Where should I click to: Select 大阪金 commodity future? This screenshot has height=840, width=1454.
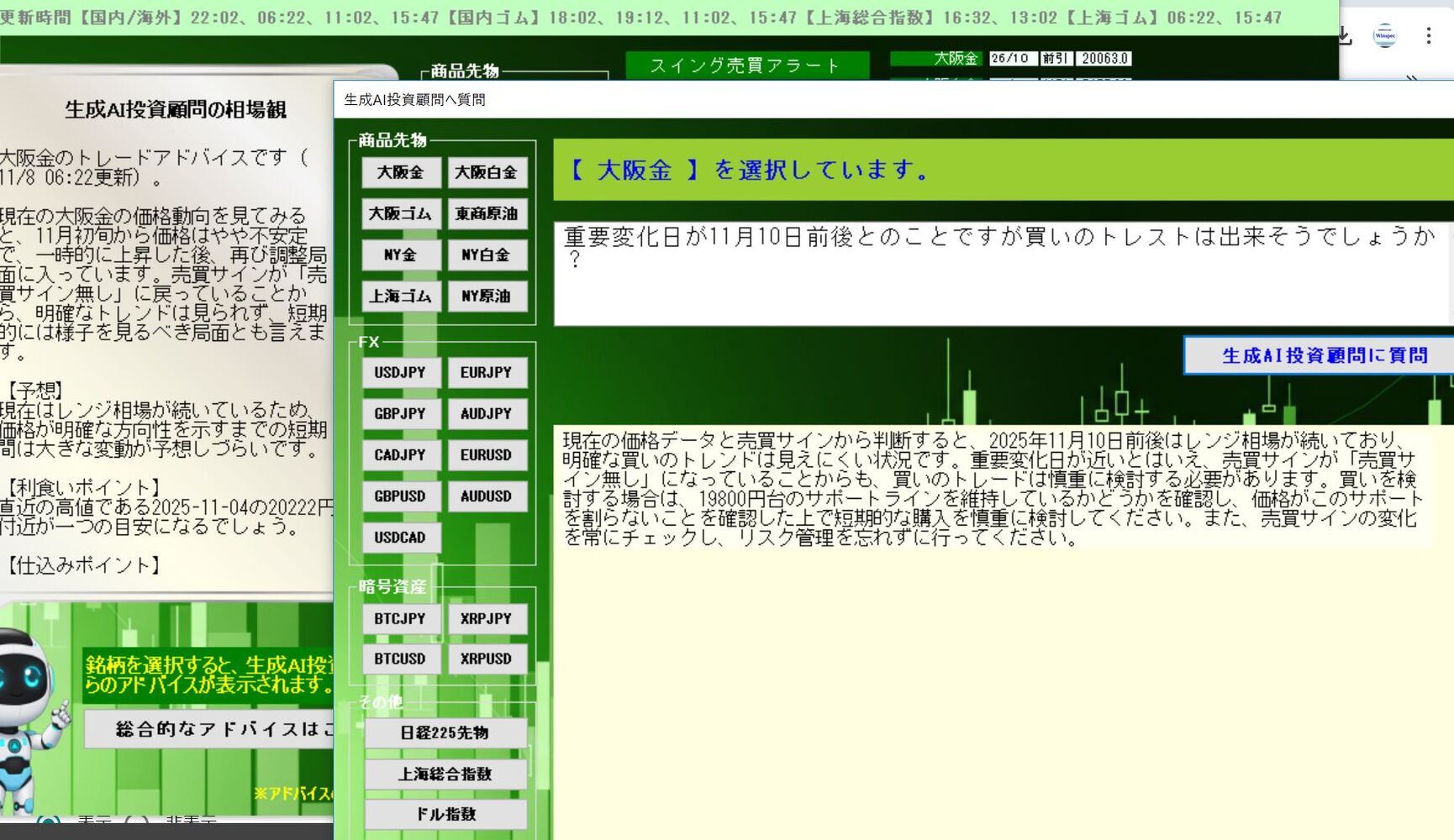401,172
